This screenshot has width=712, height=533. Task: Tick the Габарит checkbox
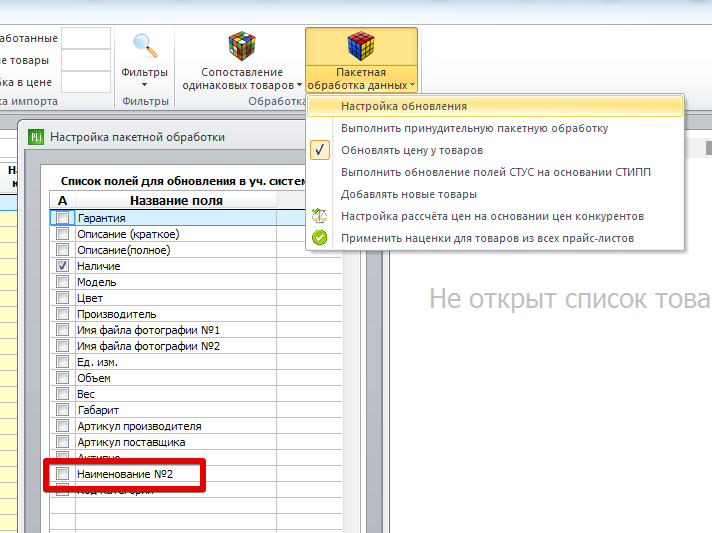tap(63, 410)
